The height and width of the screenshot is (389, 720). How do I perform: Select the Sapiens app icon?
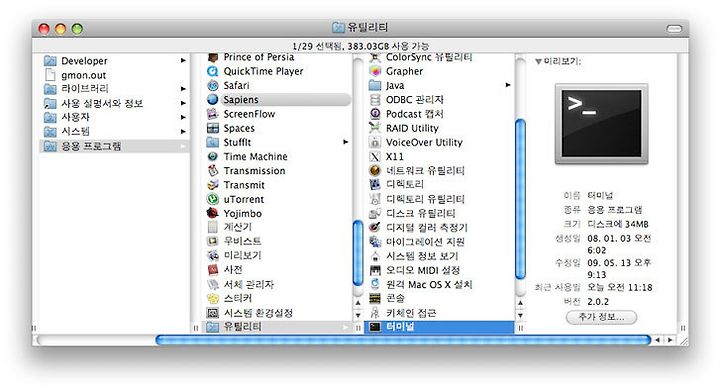click(212, 99)
